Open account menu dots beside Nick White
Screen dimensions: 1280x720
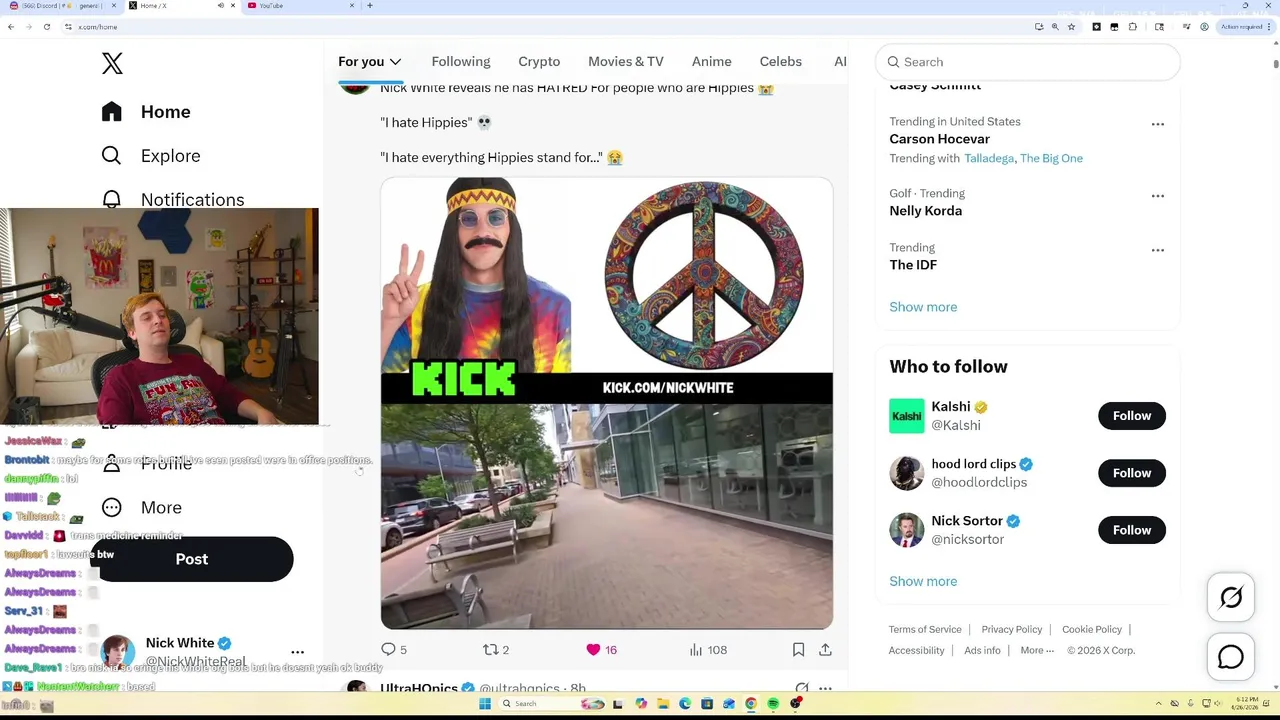(297, 651)
